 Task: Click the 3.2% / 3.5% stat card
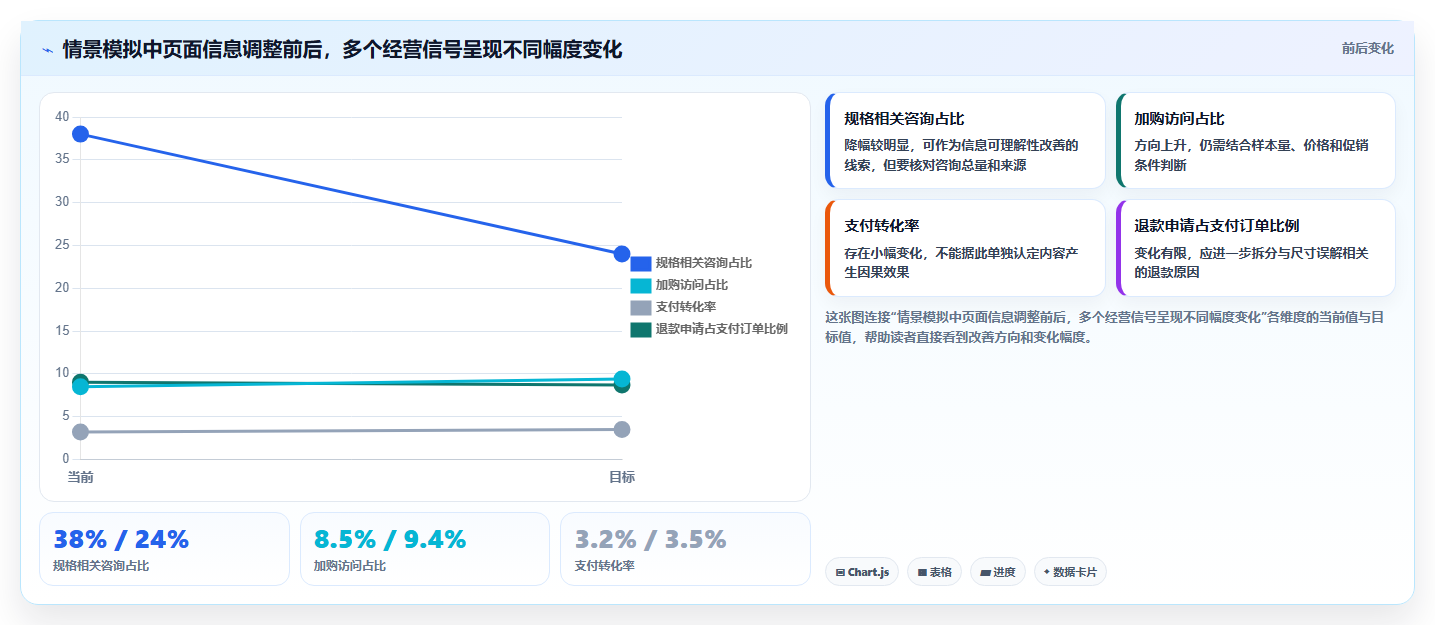[685, 549]
